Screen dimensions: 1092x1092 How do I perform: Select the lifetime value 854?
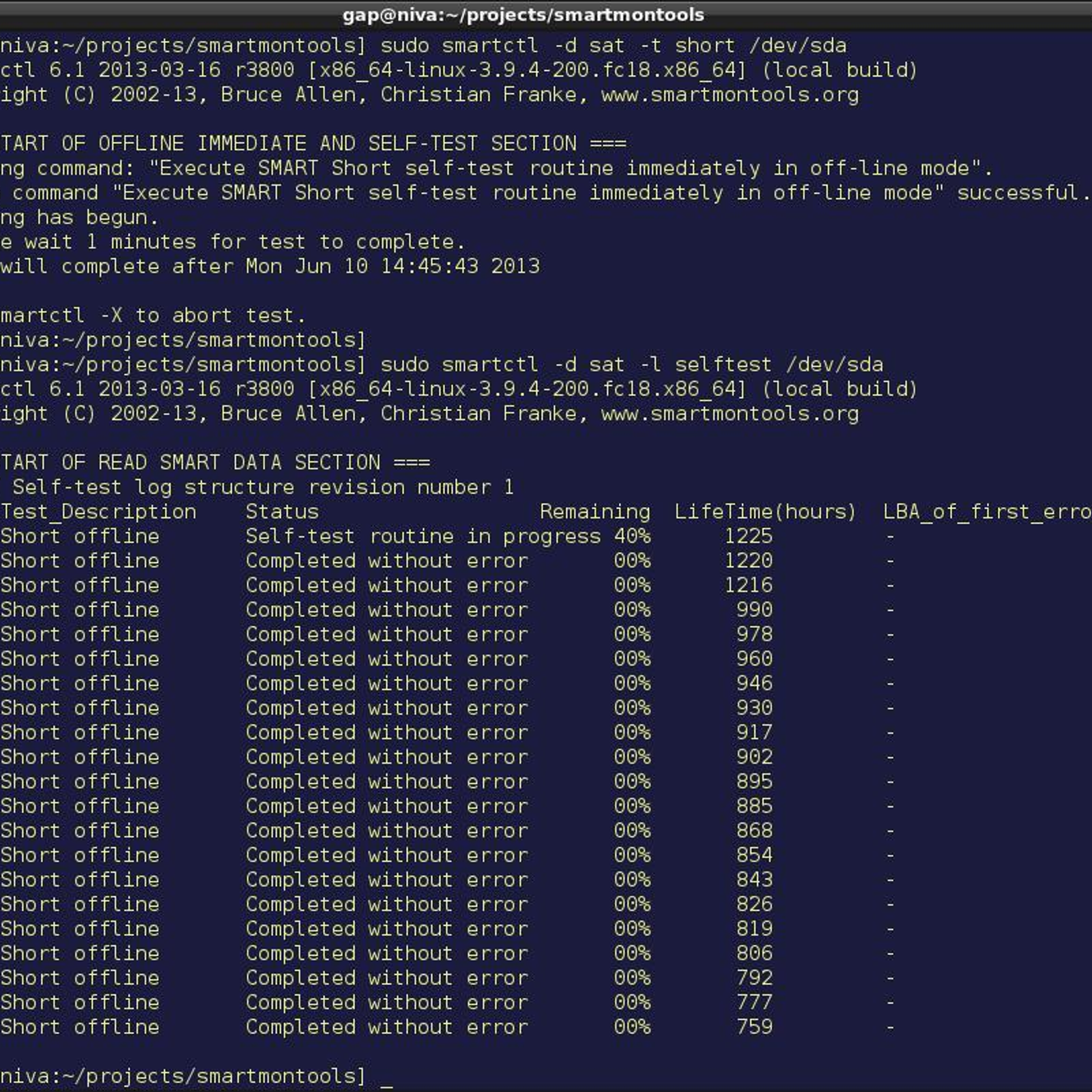[x=754, y=856]
